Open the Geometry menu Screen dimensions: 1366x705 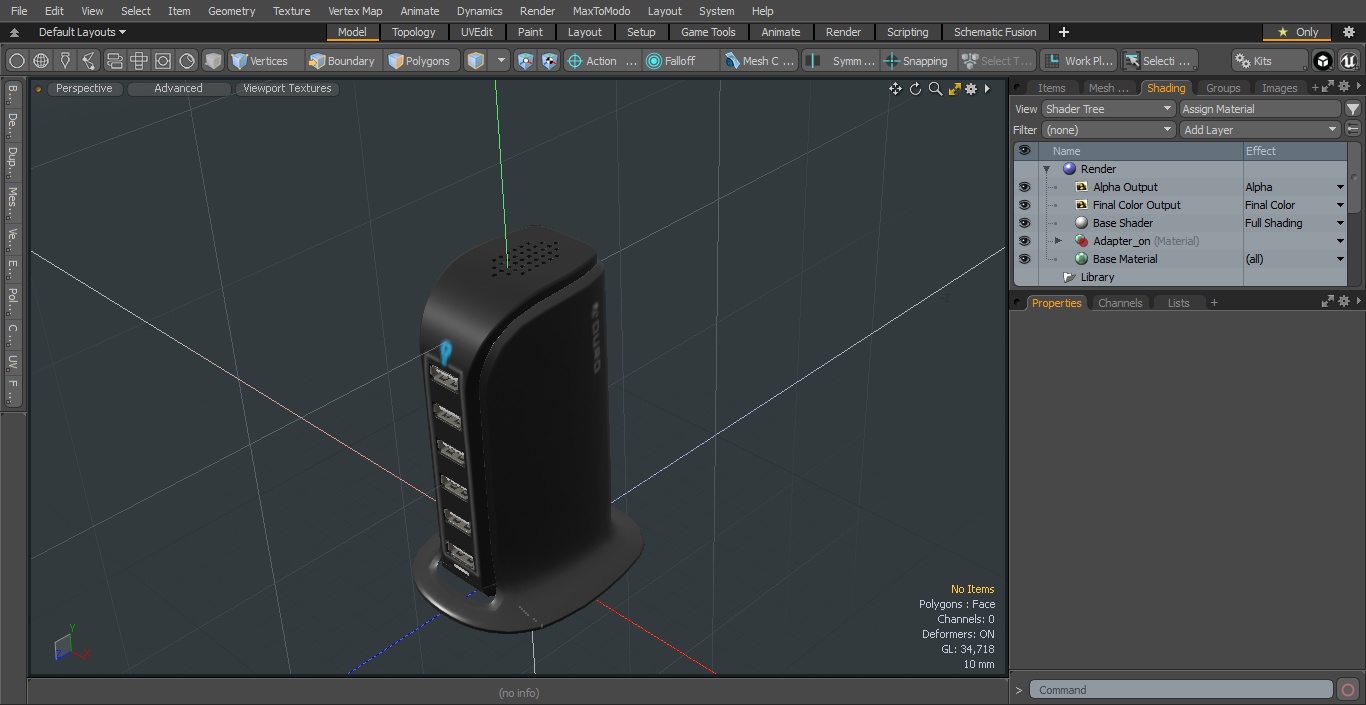click(x=231, y=11)
